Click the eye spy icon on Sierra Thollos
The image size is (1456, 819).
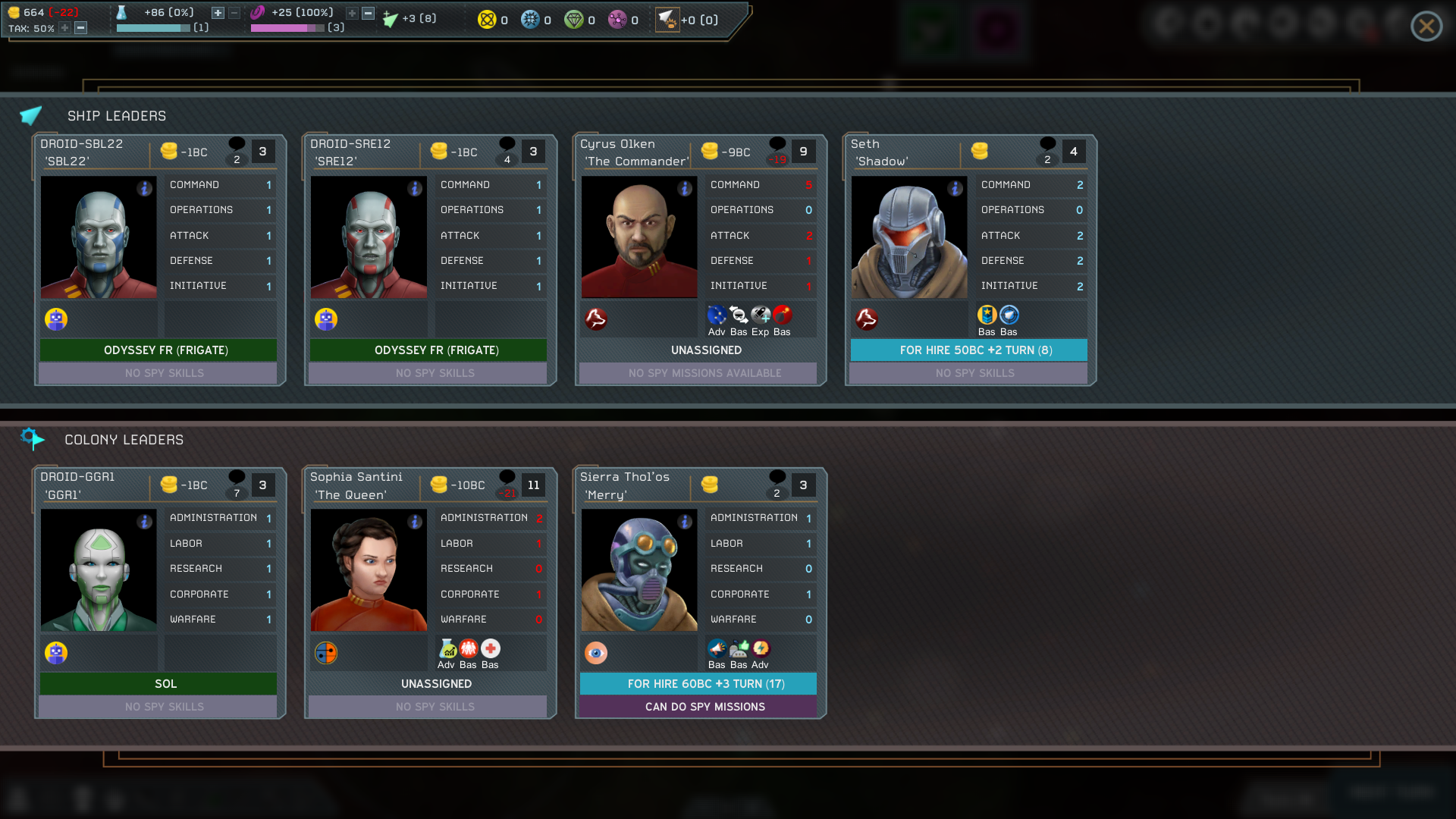(595, 651)
